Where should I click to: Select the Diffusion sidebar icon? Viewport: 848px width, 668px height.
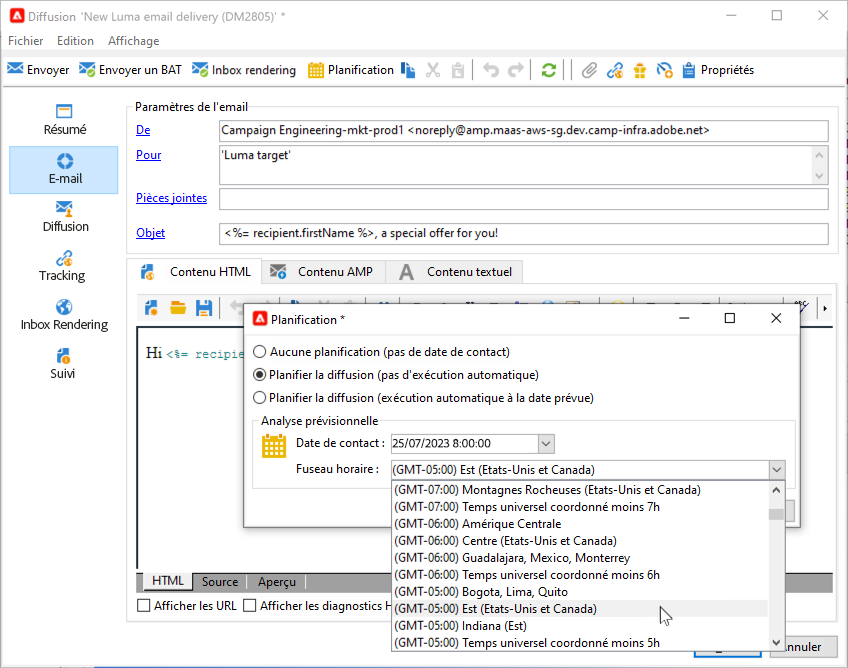click(65, 217)
